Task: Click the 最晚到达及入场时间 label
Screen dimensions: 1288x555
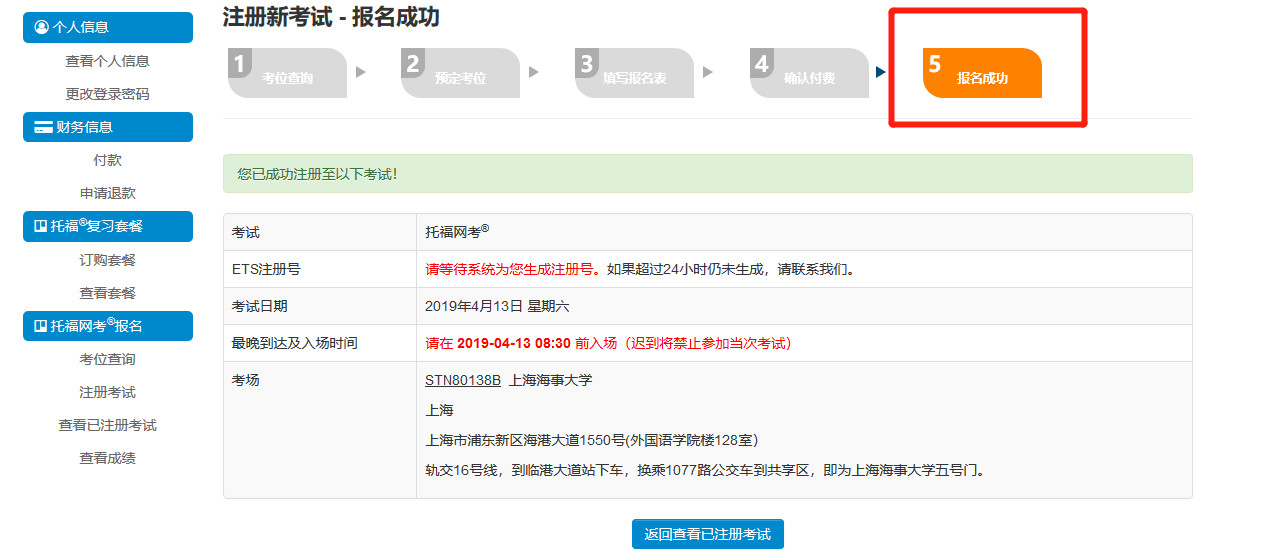Action: 294,343
